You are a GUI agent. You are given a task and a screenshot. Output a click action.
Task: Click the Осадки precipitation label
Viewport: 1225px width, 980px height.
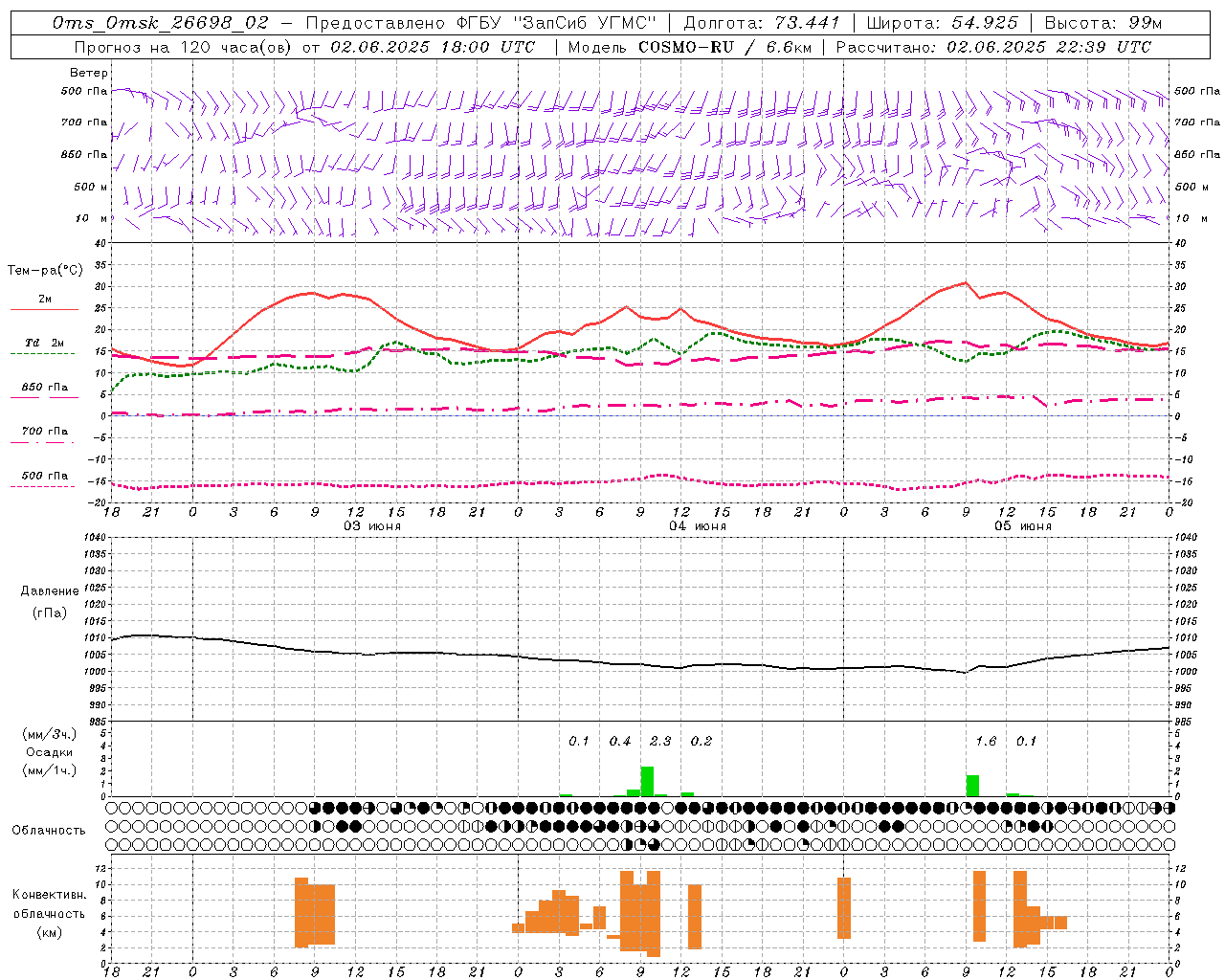tap(49, 752)
